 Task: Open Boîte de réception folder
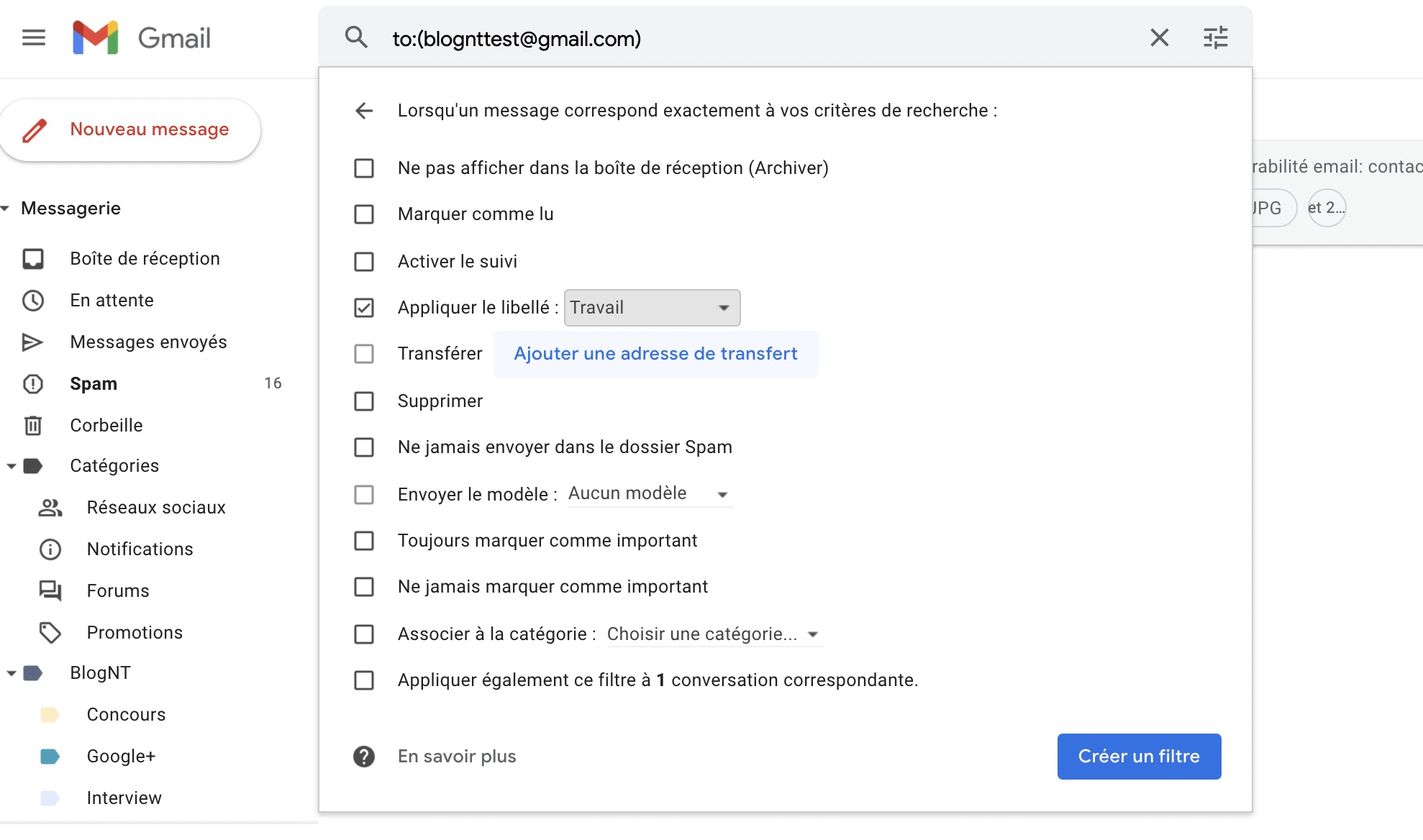pyautogui.click(x=145, y=258)
